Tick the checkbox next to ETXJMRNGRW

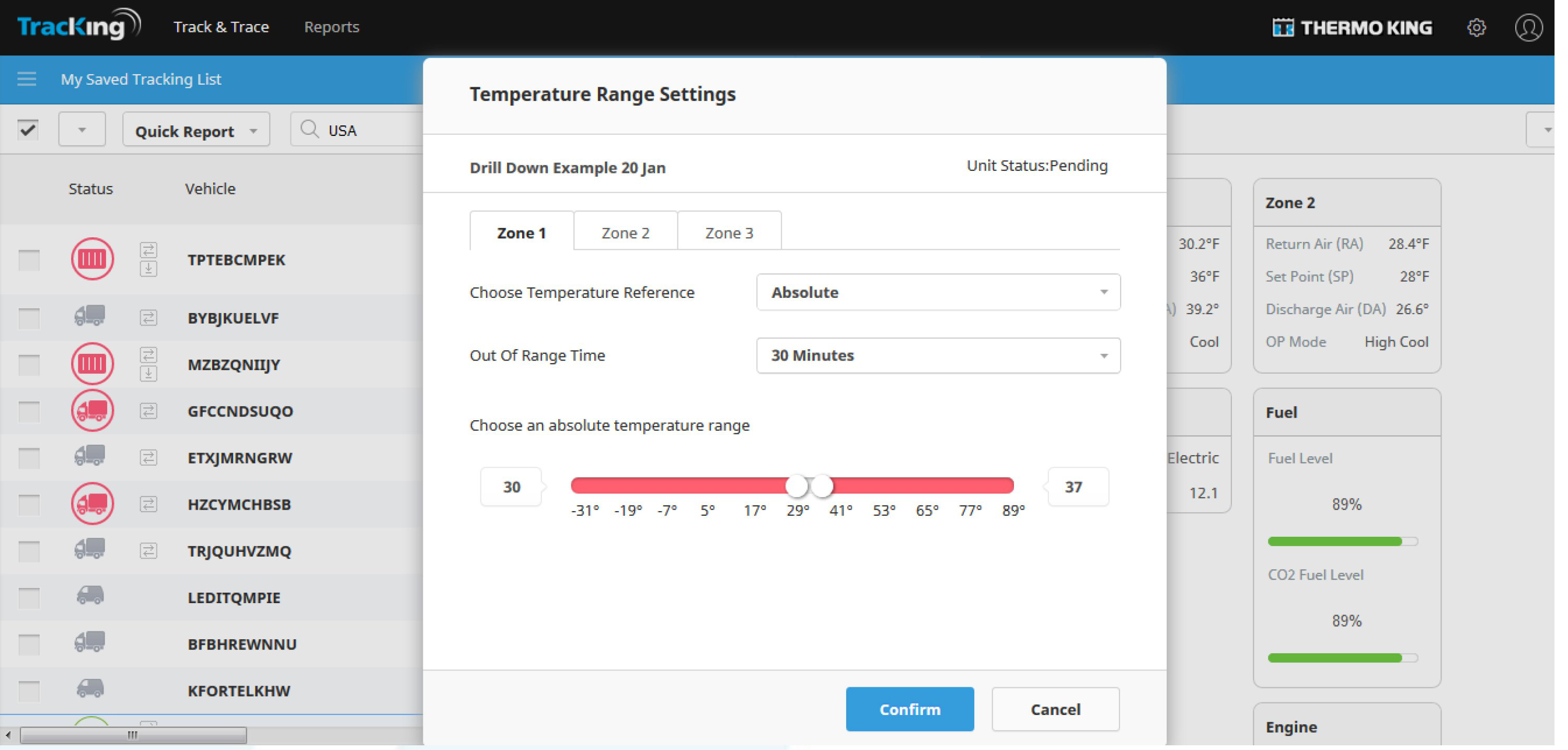coord(29,458)
